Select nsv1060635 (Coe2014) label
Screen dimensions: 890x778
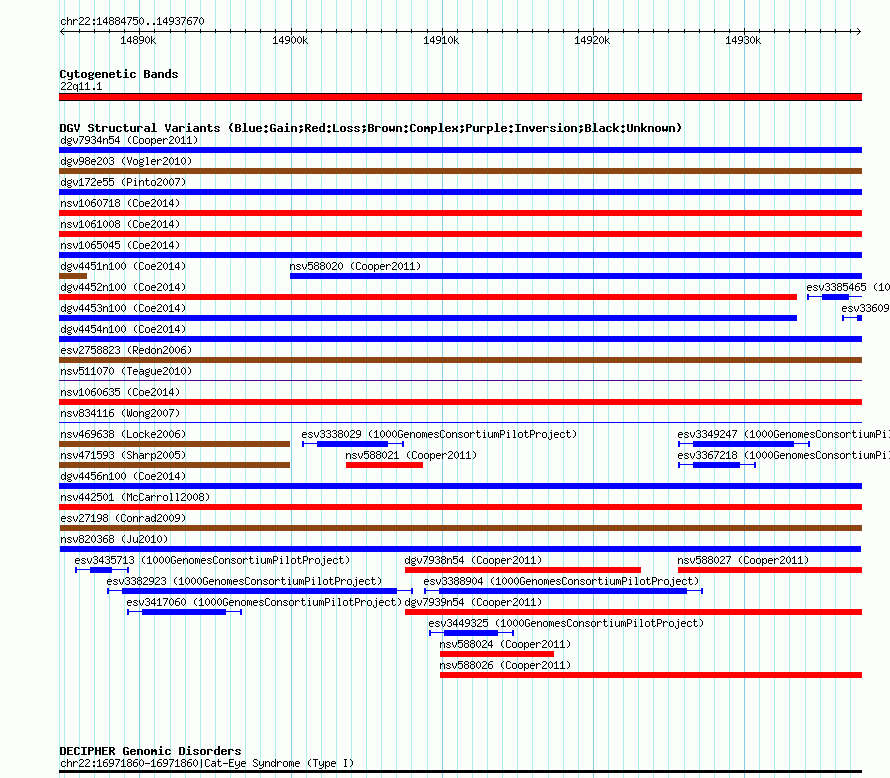[x=120, y=392]
